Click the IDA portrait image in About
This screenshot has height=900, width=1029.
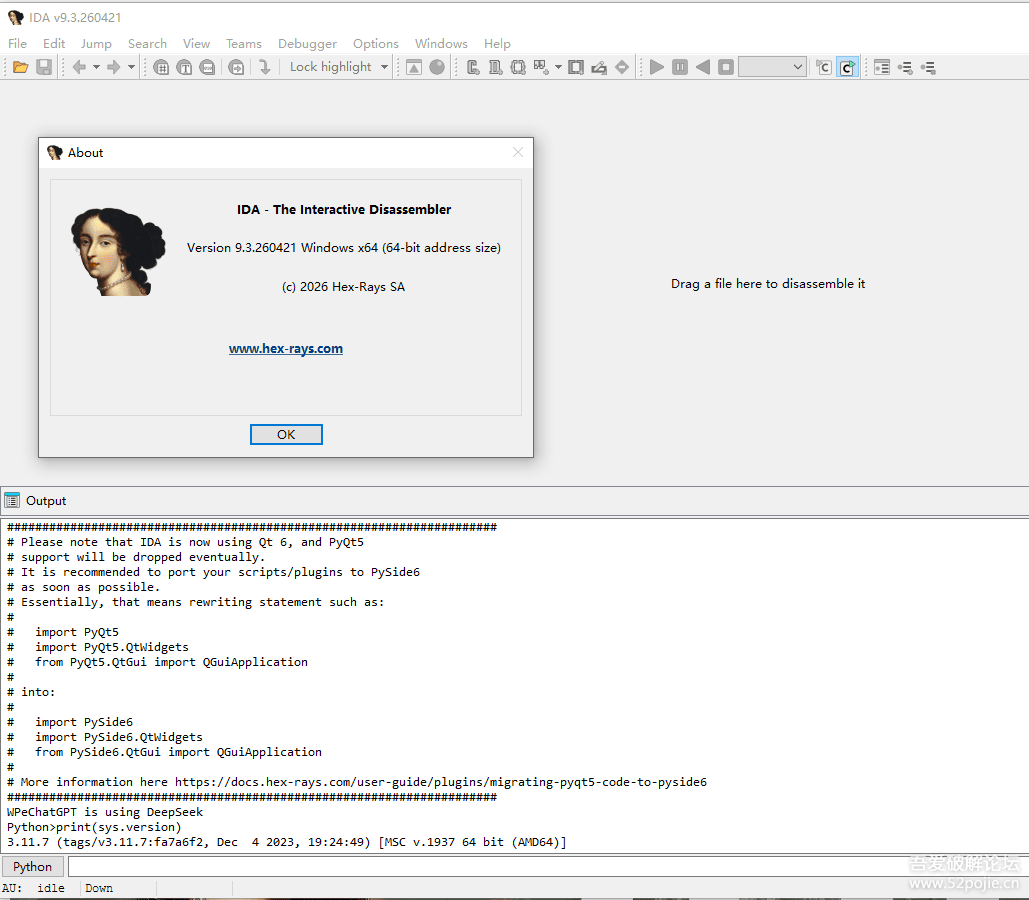pos(118,251)
